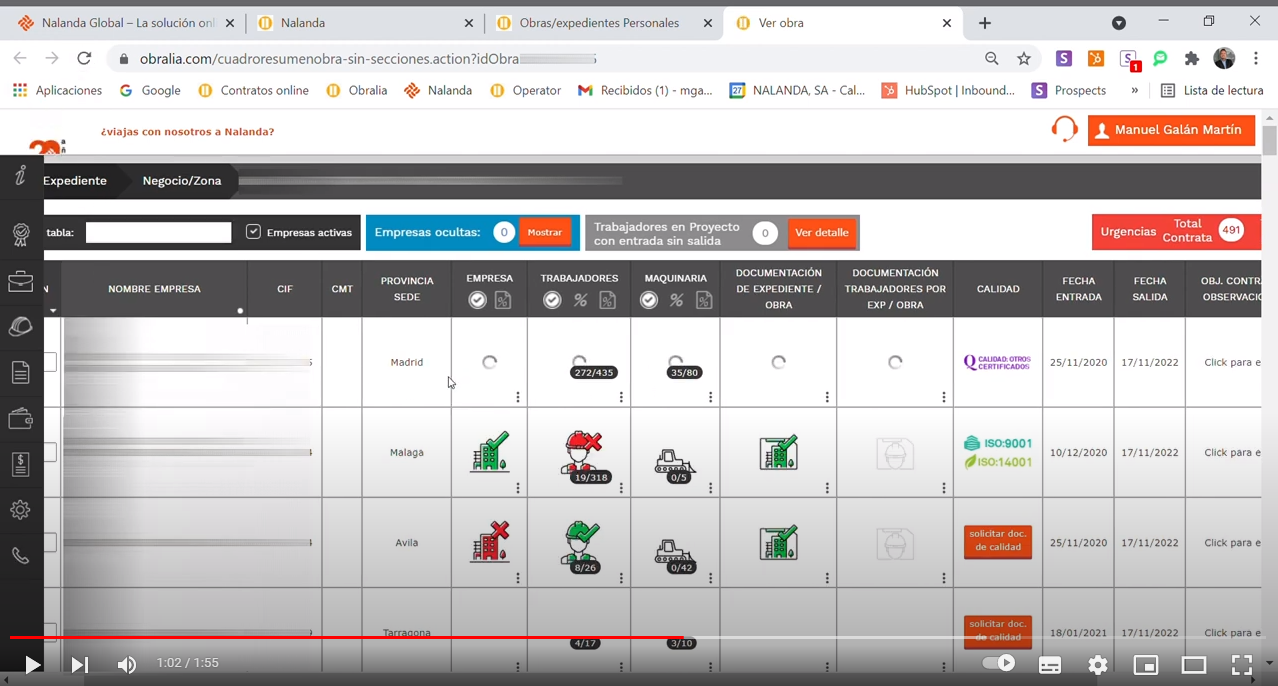Click the red video progress bar
The height and width of the screenshot is (686, 1278).
[x=340, y=637]
